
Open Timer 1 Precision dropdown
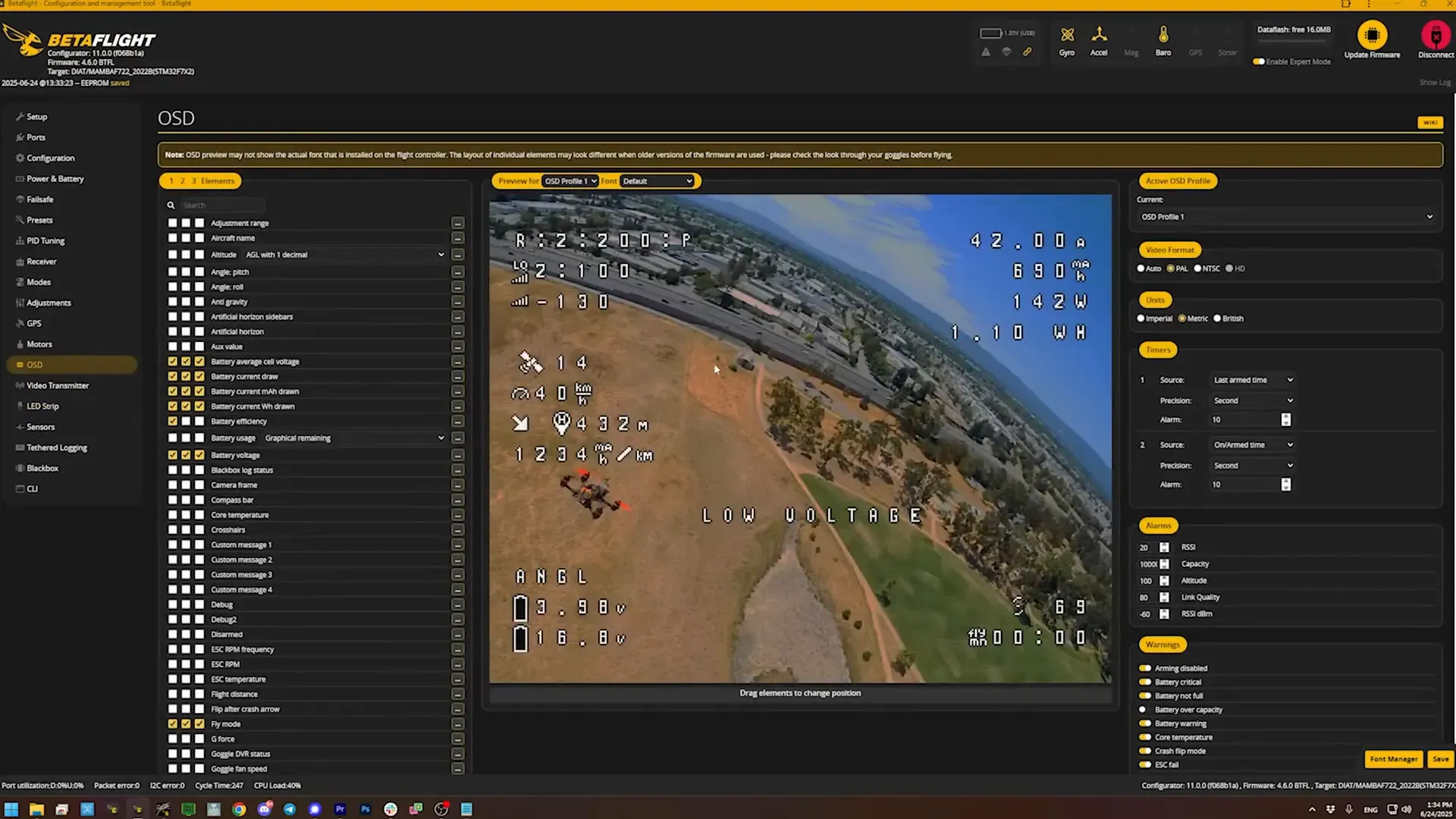pyautogui.click(x=1253, y=400)
